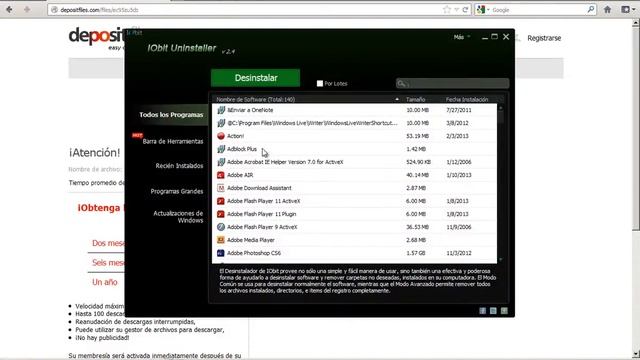
Task: Click program list scroll down arrow
Action: tap(501, 260)
